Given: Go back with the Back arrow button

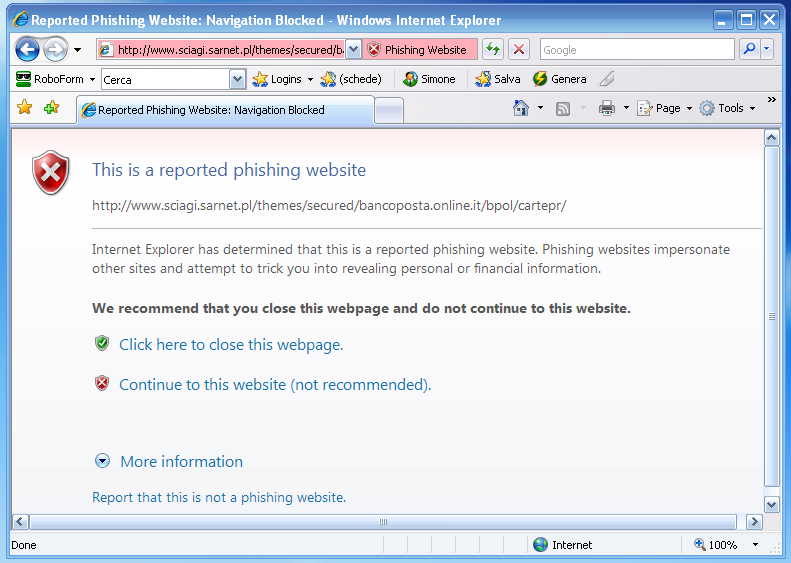Looking at the screenshot, I should [27, 49].
